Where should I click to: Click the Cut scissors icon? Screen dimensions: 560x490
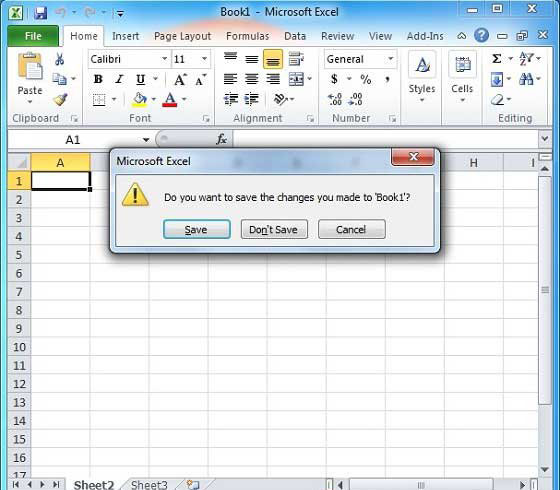59,59
